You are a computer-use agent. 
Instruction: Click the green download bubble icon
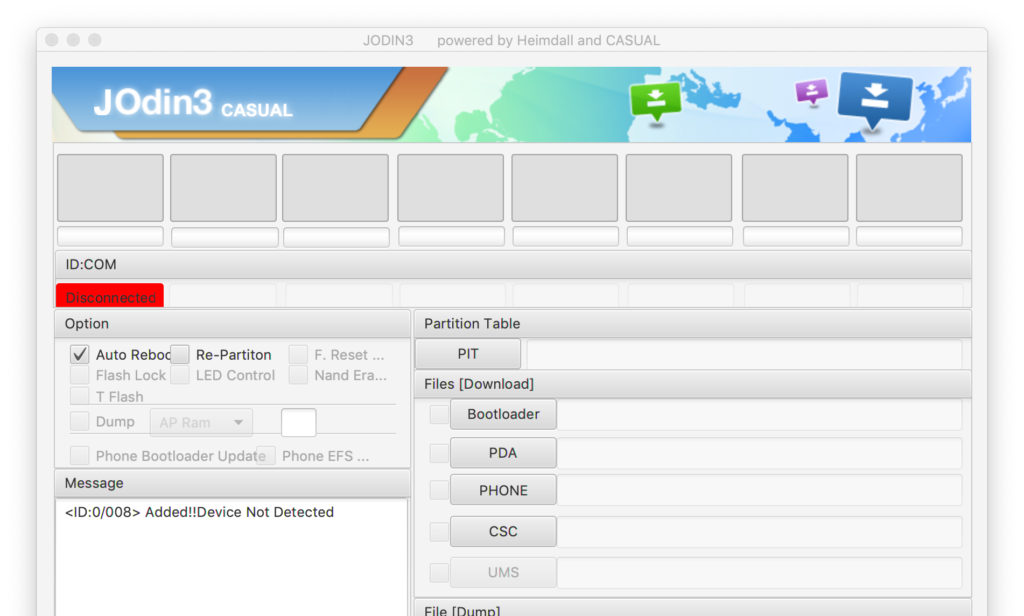655,100
